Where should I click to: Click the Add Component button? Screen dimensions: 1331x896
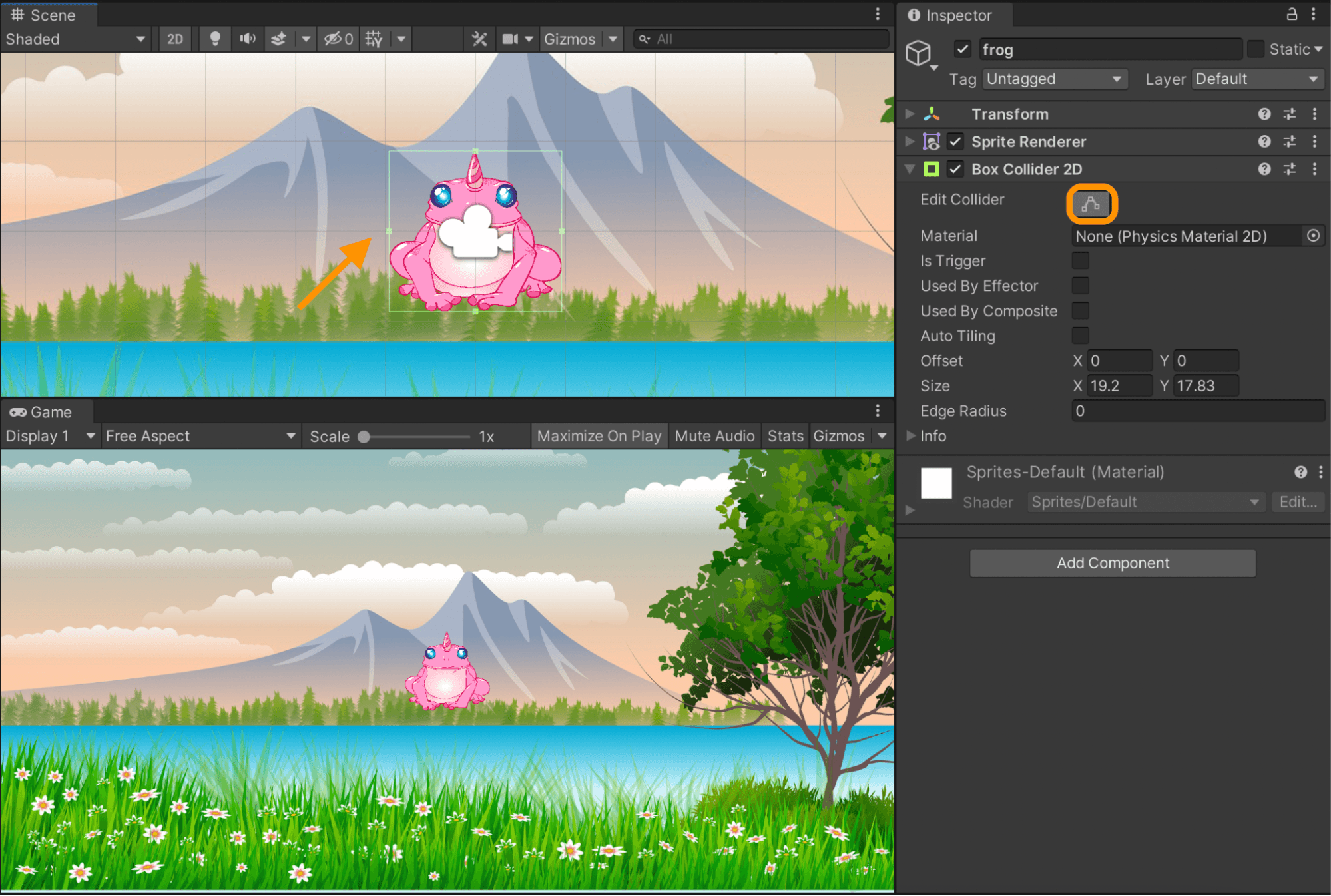pos(1112,562)
